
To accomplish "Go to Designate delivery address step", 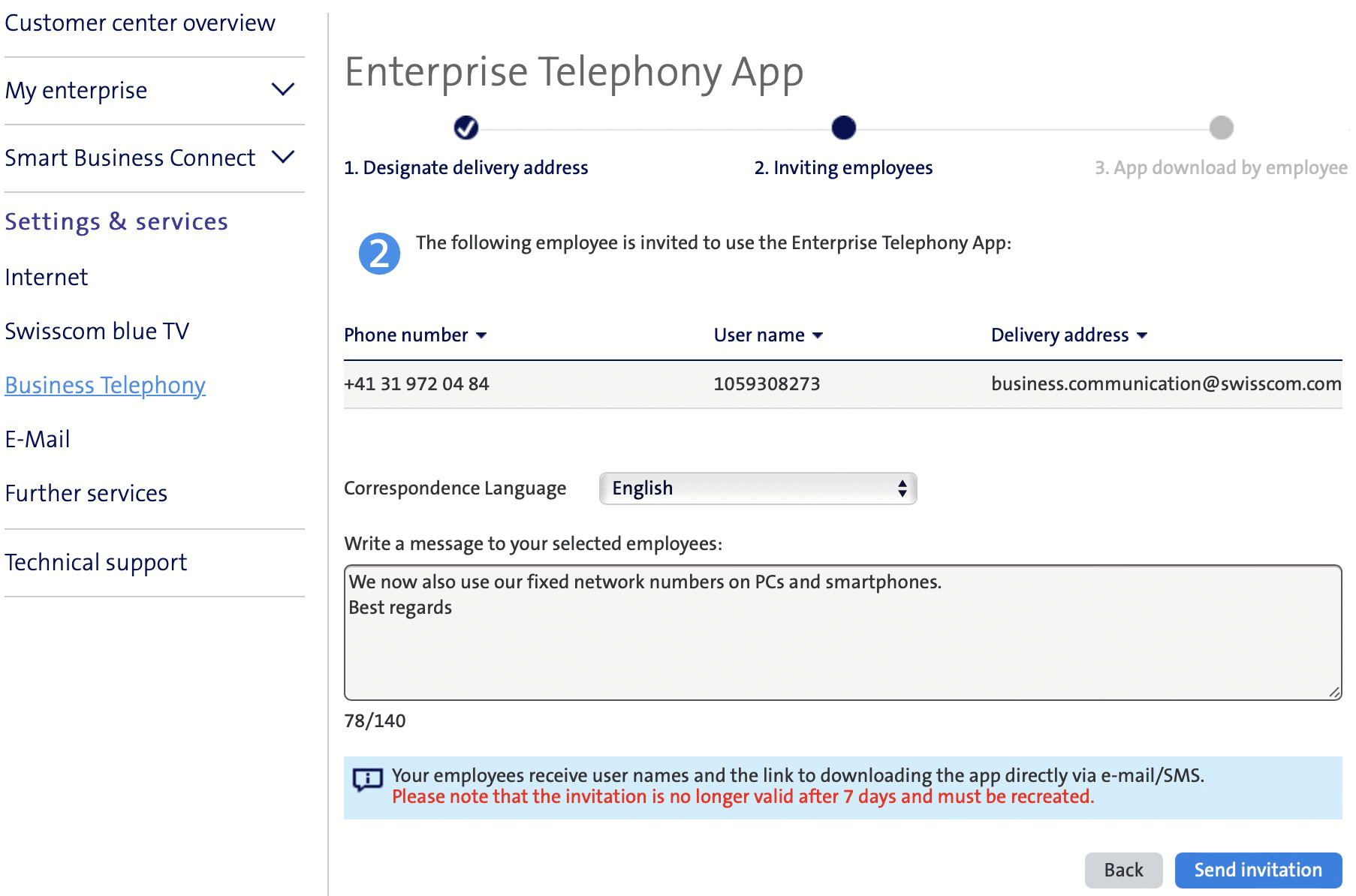I will click(466, 167).
